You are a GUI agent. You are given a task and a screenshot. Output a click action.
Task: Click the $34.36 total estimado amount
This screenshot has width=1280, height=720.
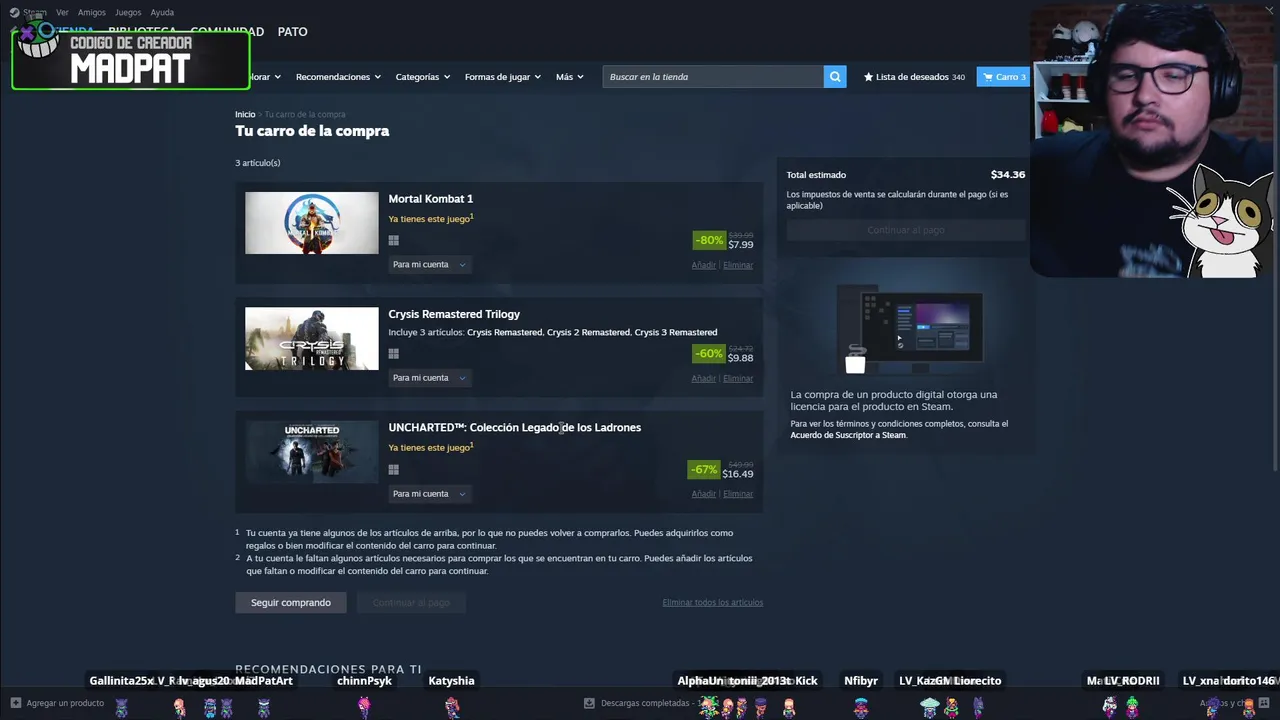coord(1008,175)
